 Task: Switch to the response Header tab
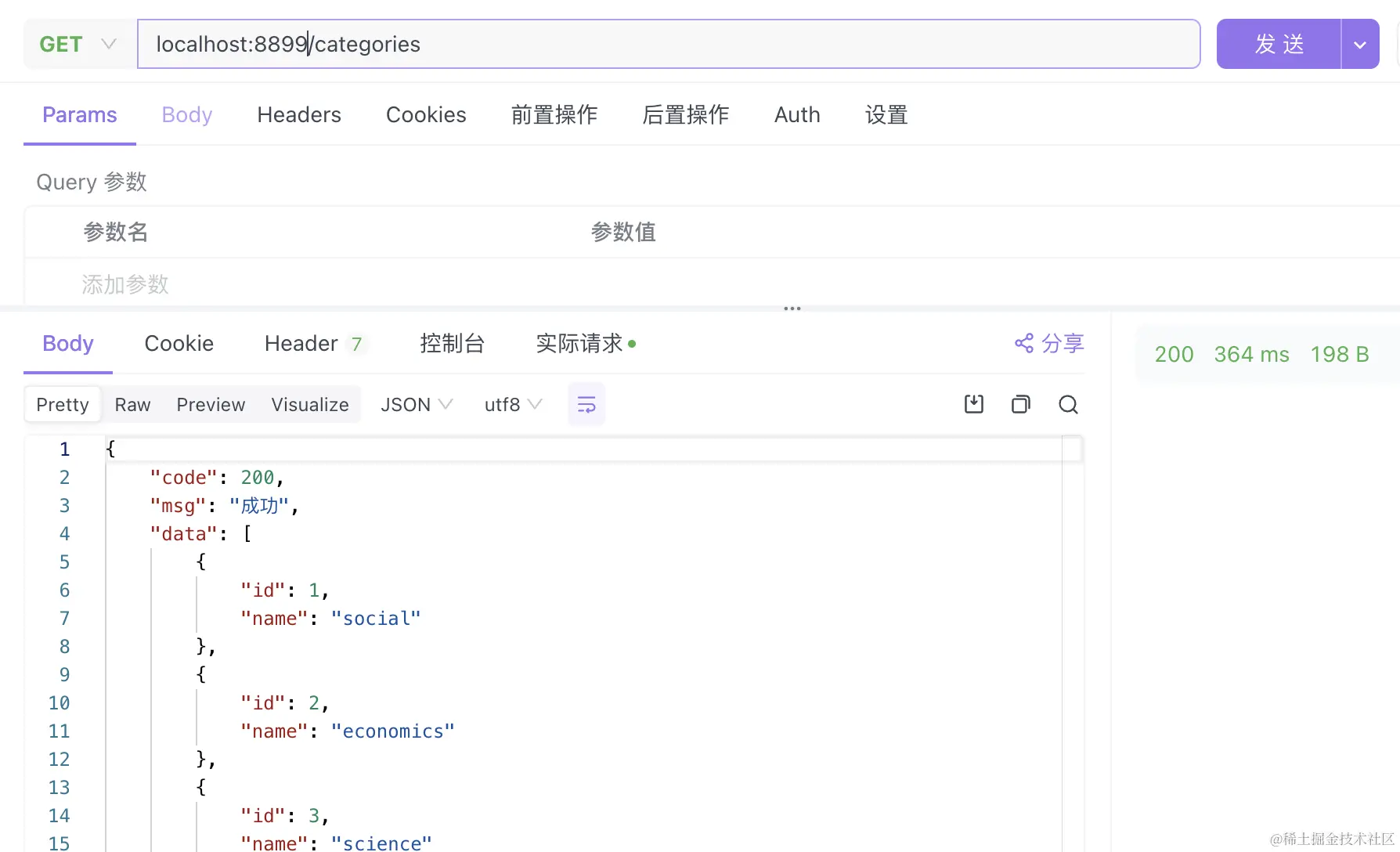(314, 343)
